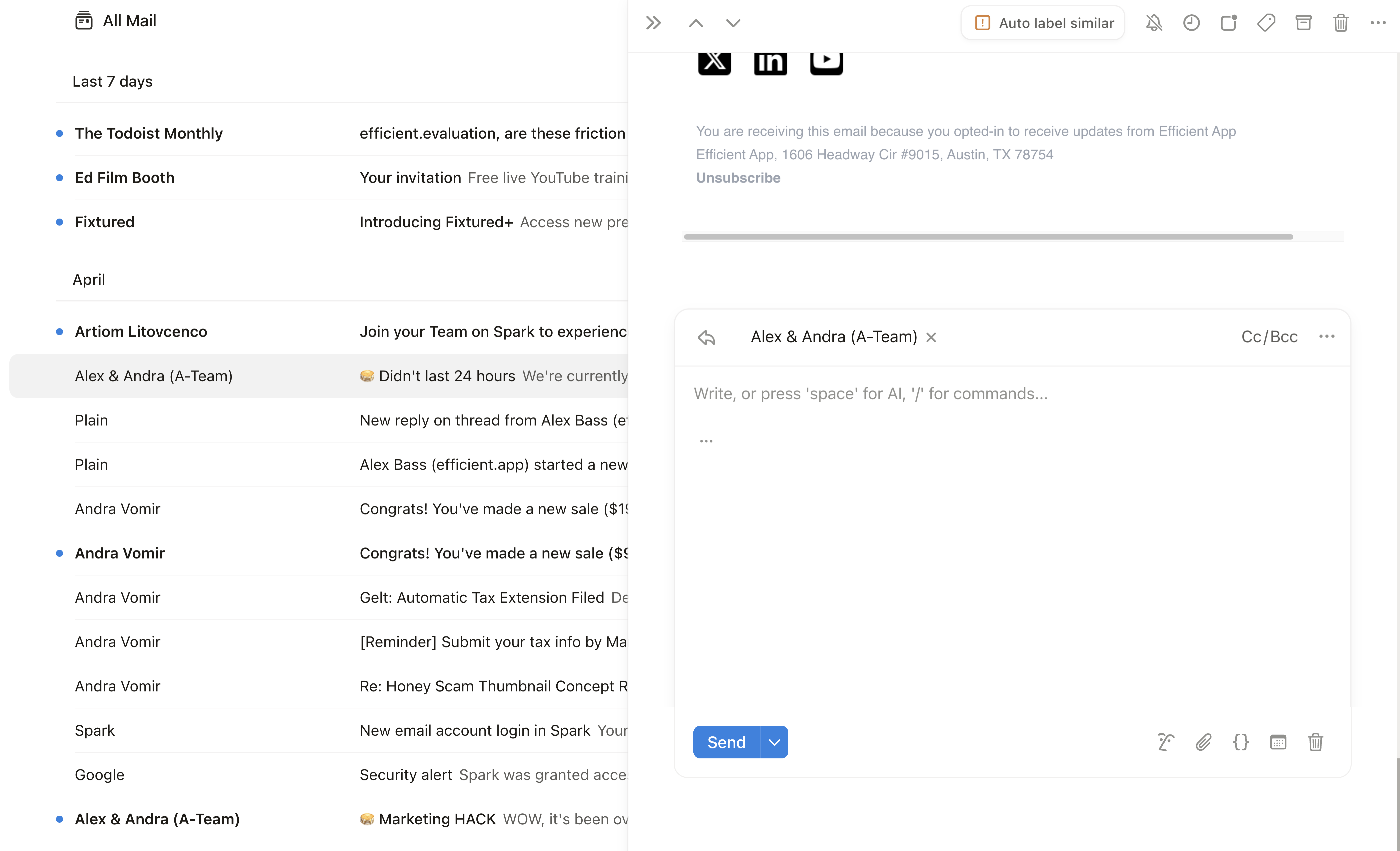1400x851 pixels.
Task: Open the LinkedIn social link
Action: click(x=770, y=64)
